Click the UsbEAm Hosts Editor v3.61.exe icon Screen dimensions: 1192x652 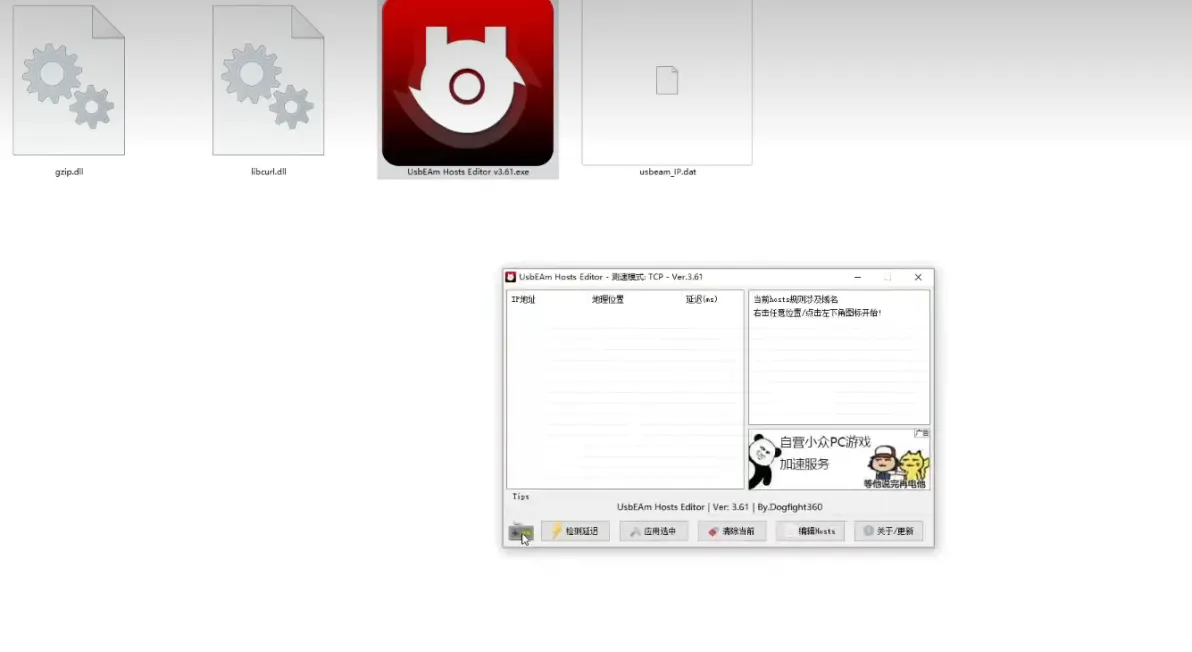point(467,83)
